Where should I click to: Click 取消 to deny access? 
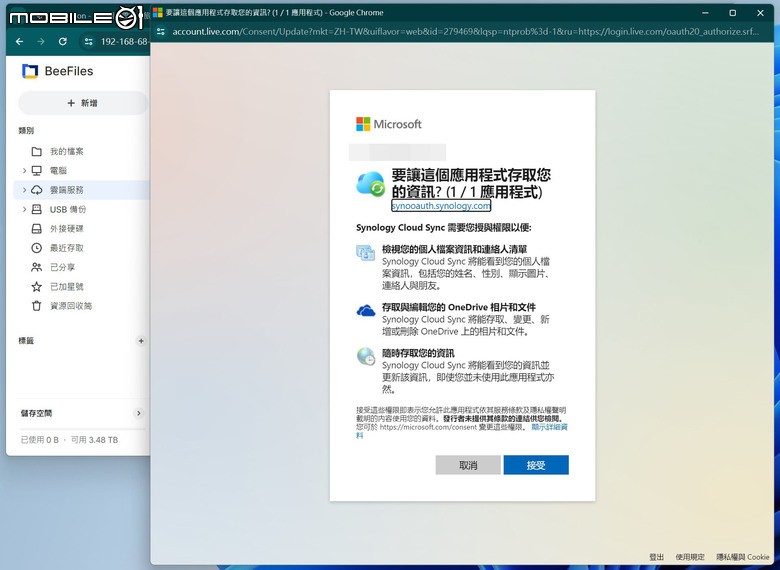468,465
